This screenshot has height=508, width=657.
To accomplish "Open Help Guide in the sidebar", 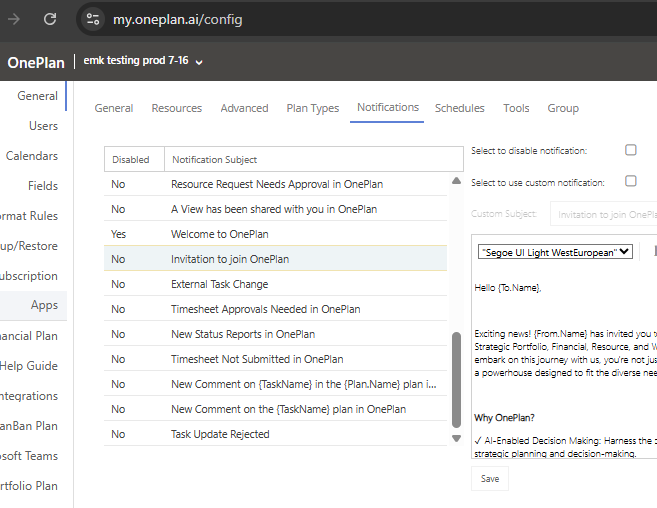I will click(29, 366).
